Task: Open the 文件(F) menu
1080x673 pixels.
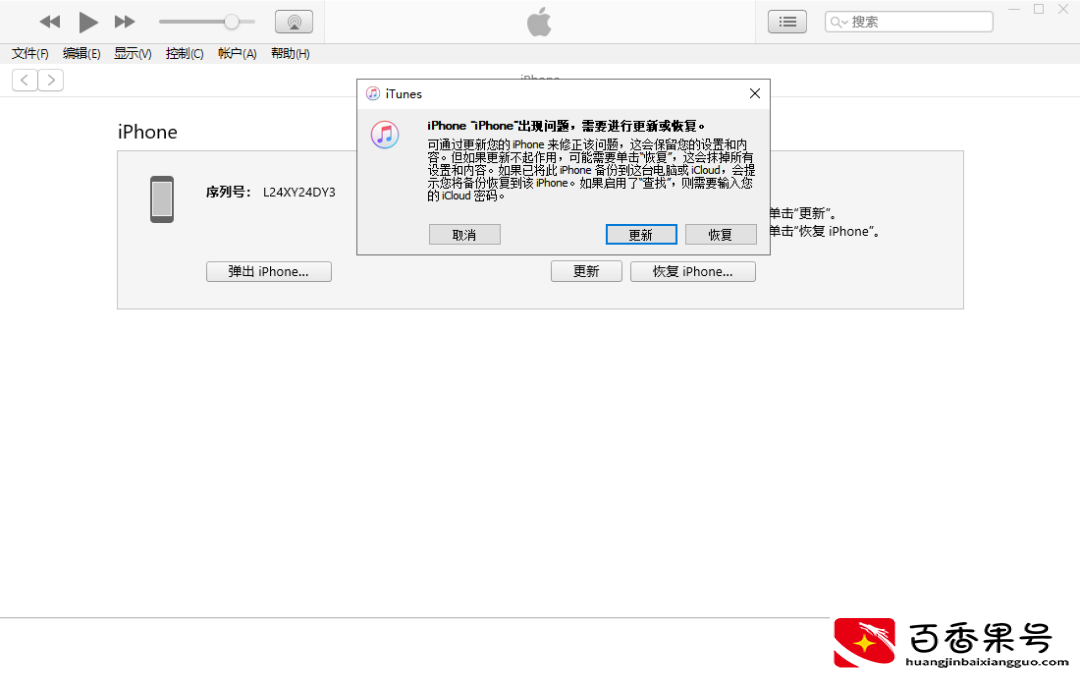Action: 30,54
